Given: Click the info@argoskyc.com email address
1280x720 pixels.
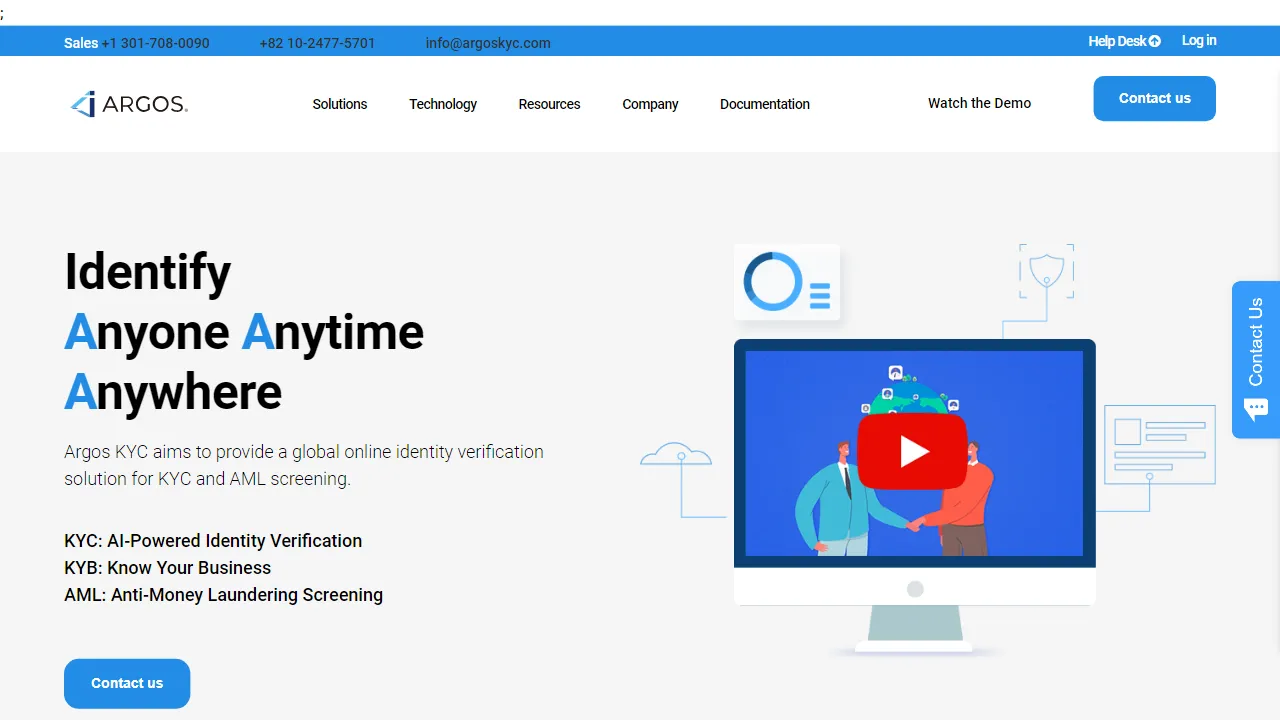Looking at the screenshot, I should (488, 43).
